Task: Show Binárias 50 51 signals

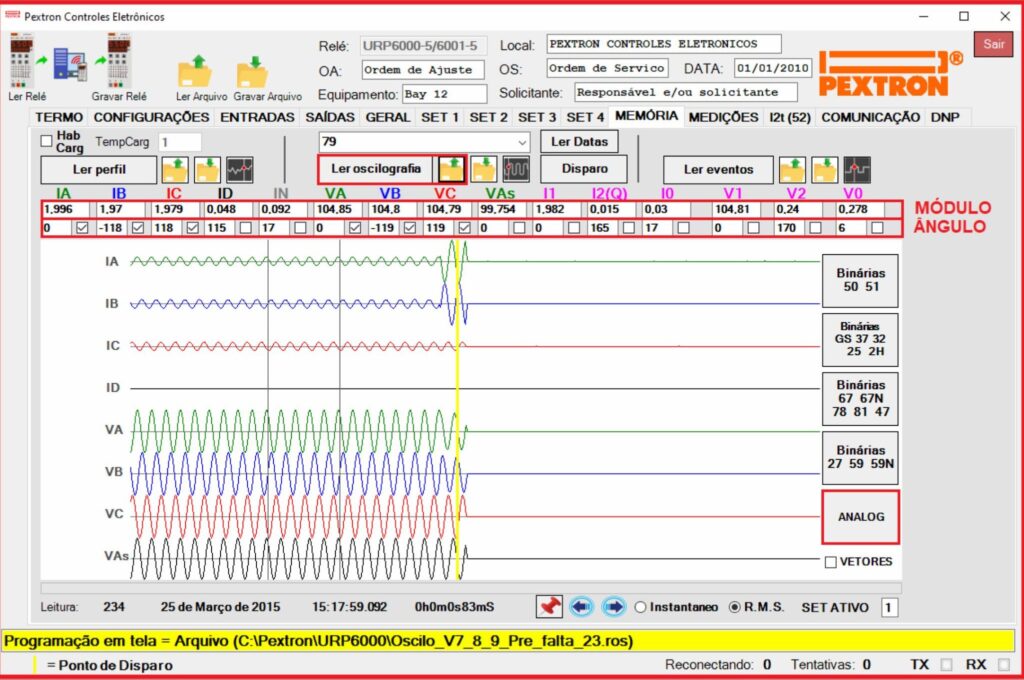Action: [860, 280]
